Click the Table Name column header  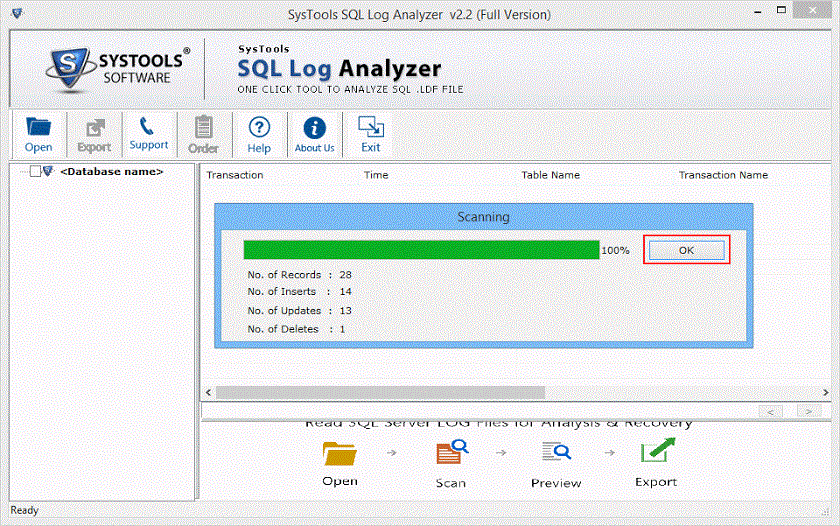tap(551, 175)
